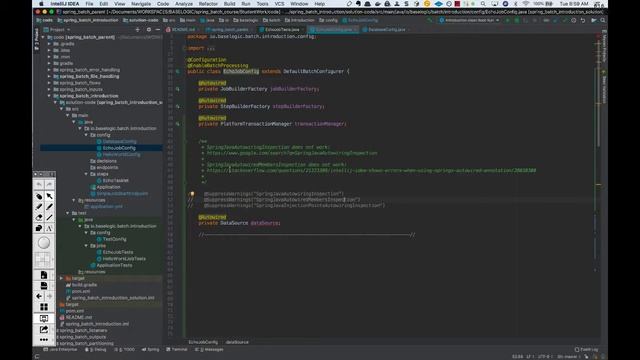This screenshot has width=640, height=360.
Task: Open the three-dots more options in the annotation palette
Action: (x=44, y=340)
